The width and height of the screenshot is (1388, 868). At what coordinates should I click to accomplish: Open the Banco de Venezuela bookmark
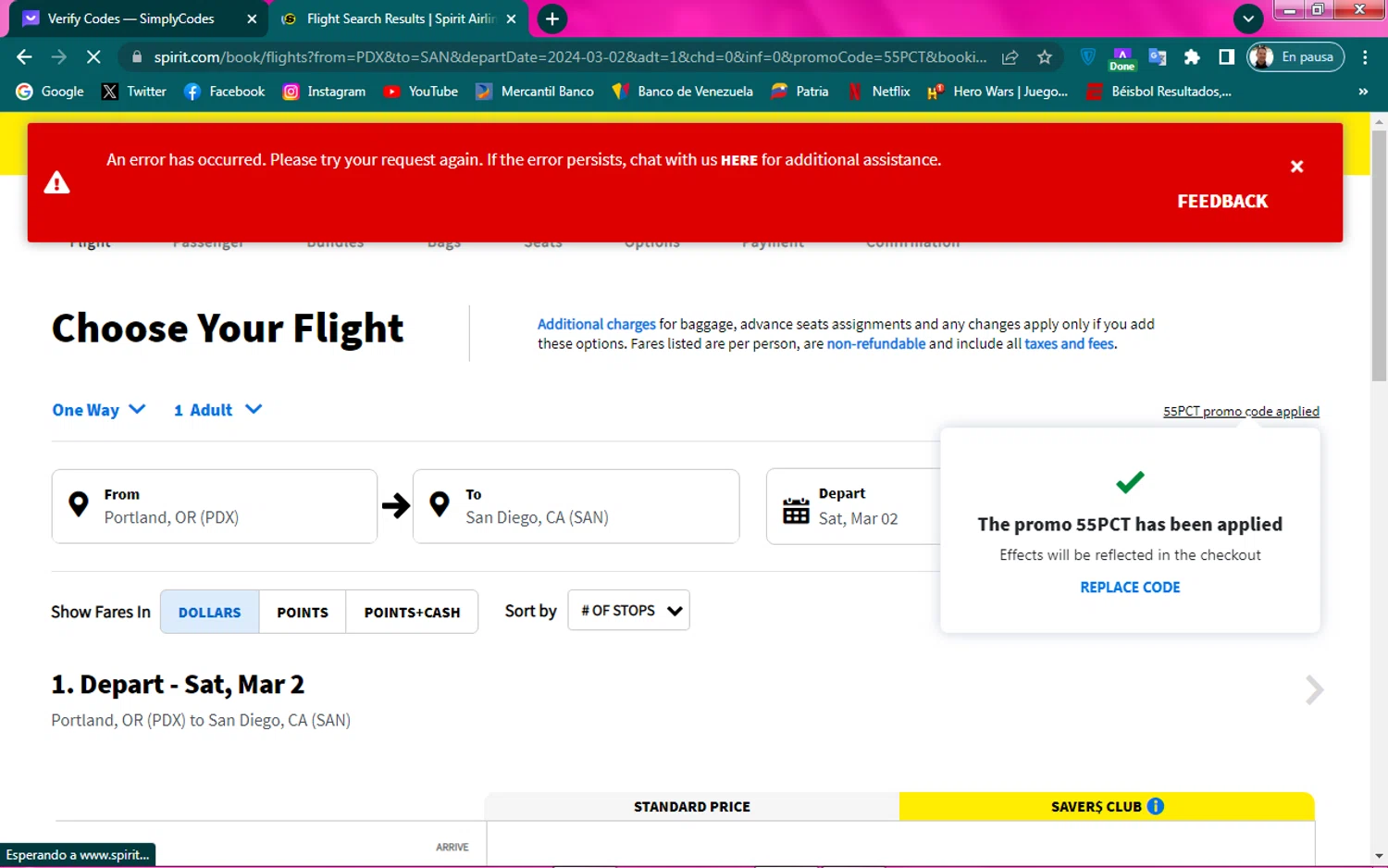click(682, 92)
